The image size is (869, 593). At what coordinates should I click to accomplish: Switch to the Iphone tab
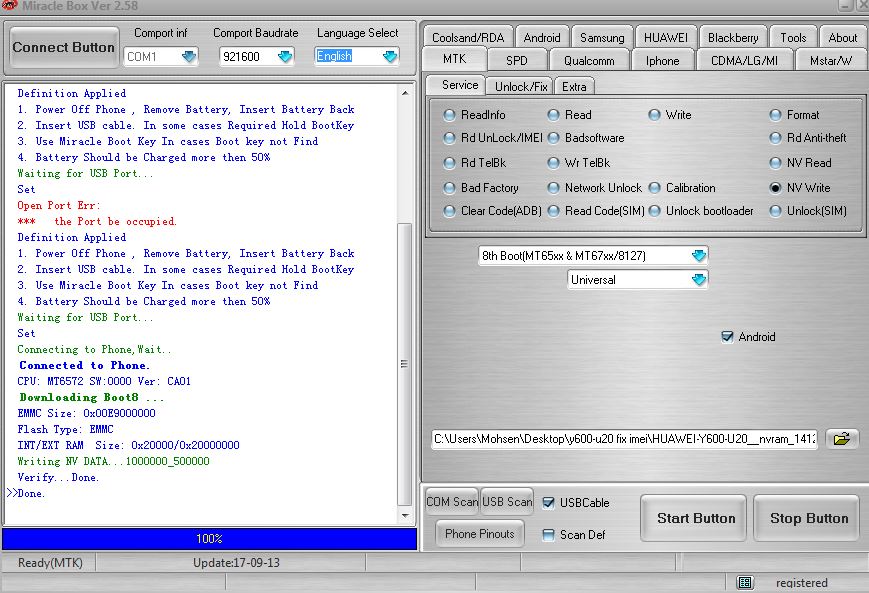pos(662,60)
